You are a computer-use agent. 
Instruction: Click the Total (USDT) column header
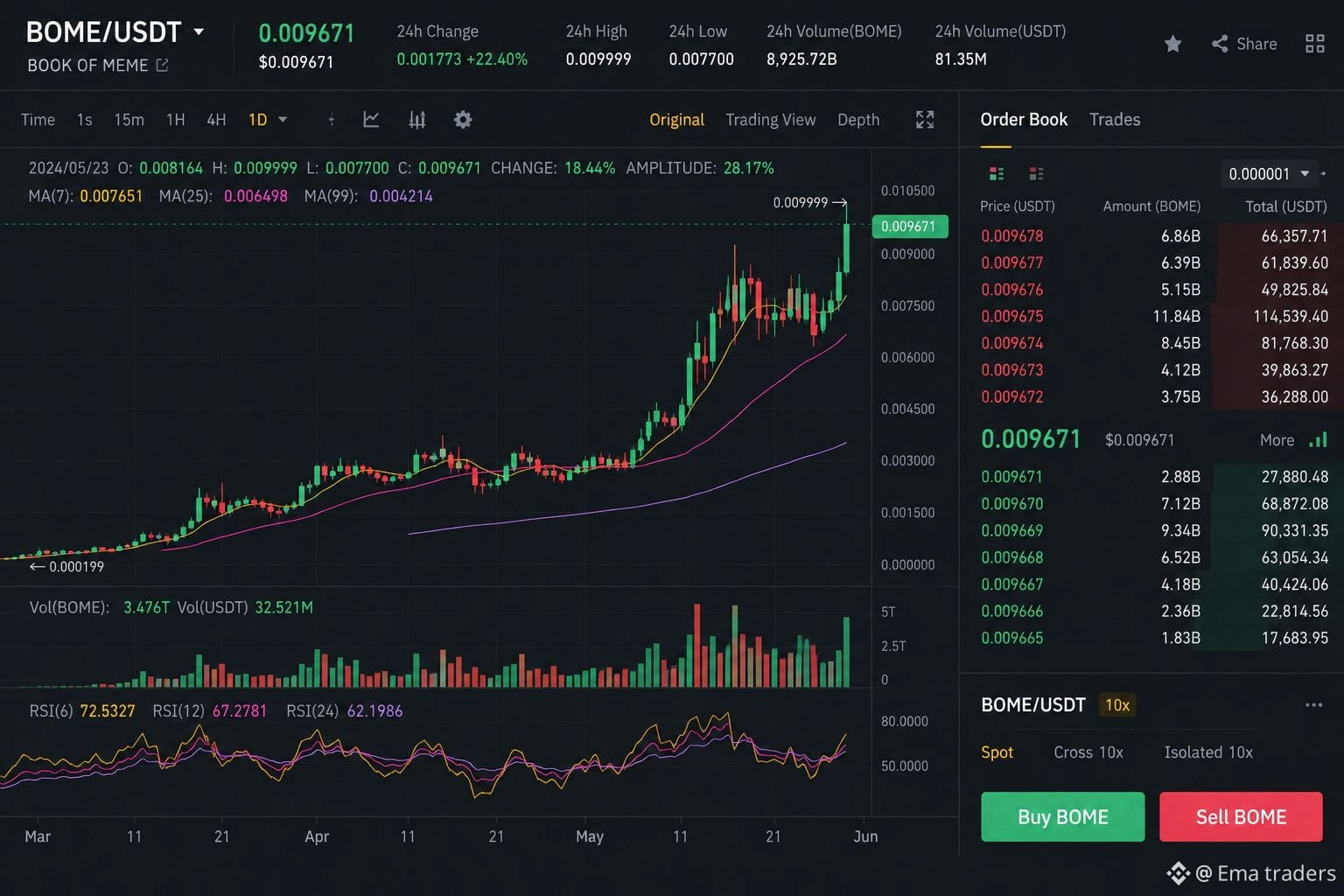coord(1286,206)
